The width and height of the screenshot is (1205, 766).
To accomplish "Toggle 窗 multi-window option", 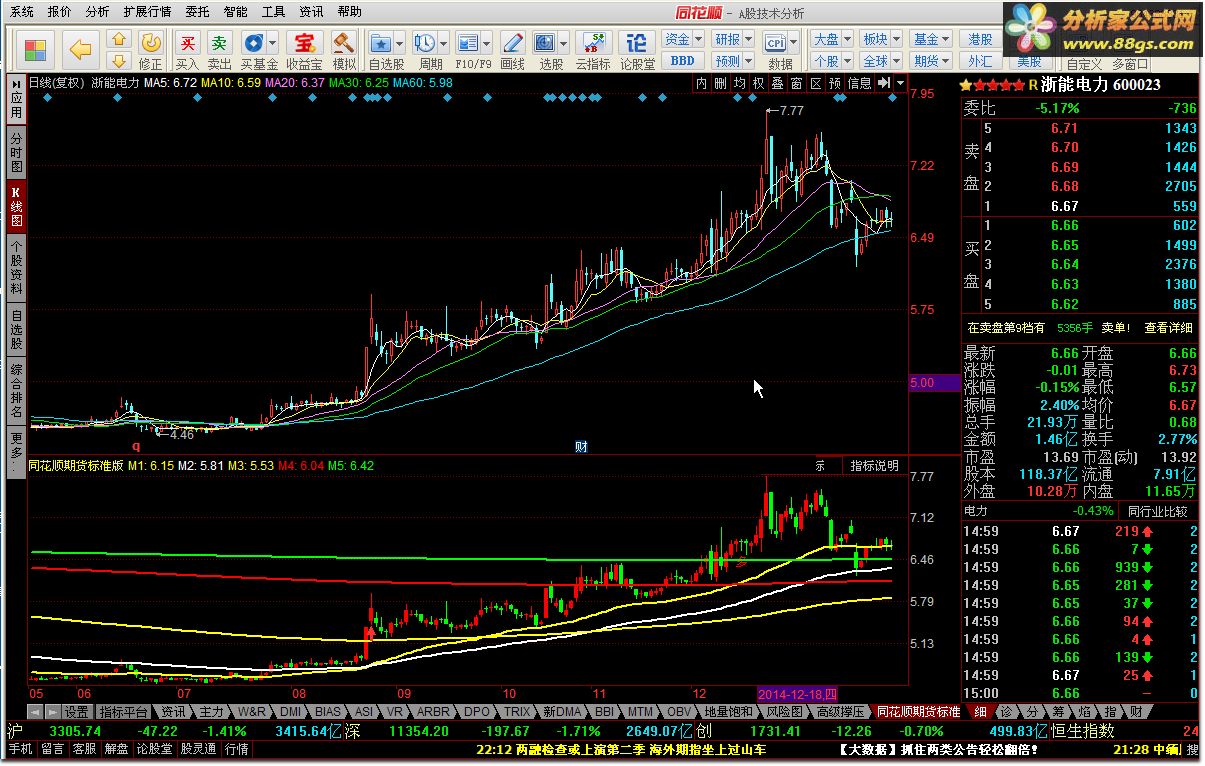I will 796,84.
